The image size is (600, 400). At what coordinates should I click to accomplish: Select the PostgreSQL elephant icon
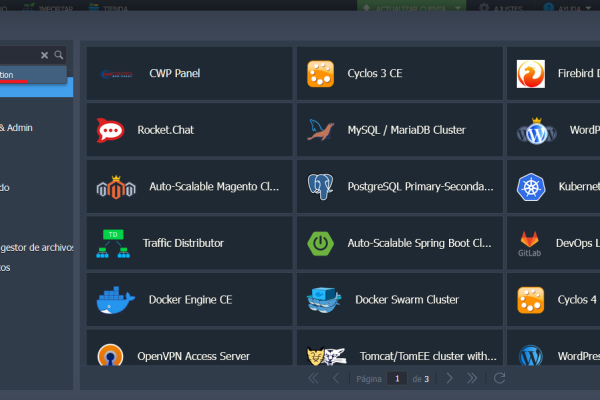[321, 187]
